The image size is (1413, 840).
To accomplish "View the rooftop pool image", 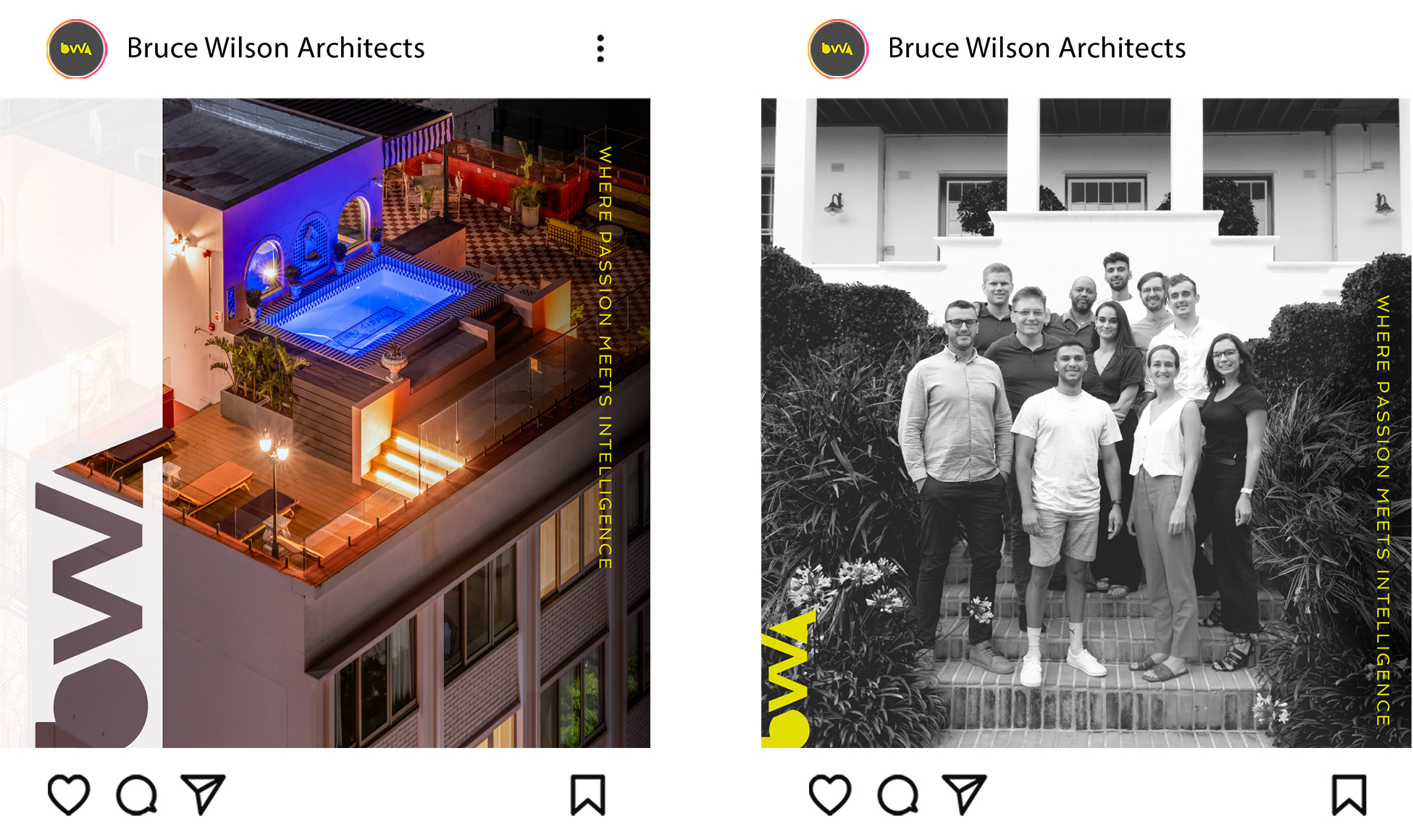I will [x=325, y=423].
